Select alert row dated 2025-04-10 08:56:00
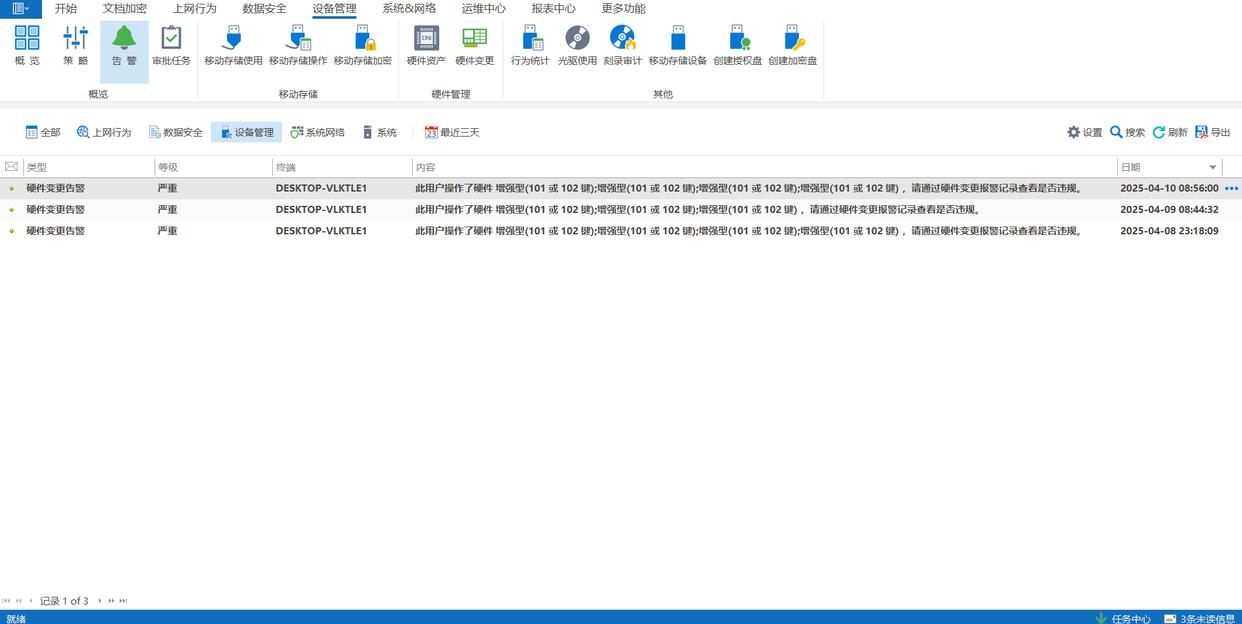The width and height of the screenshot is (1242, 624). coord(620,188)
